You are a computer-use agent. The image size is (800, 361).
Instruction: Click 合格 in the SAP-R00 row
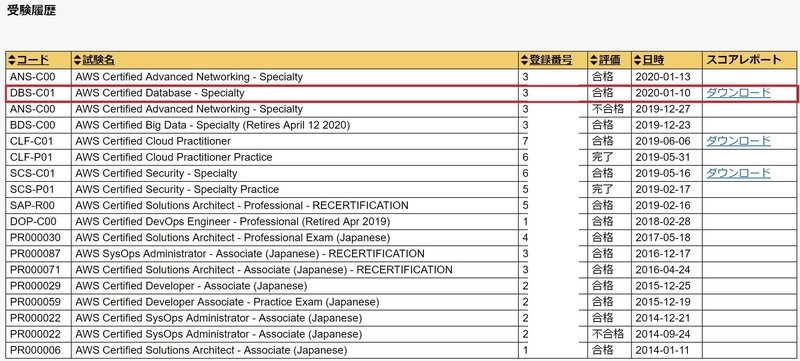point(603,205)
